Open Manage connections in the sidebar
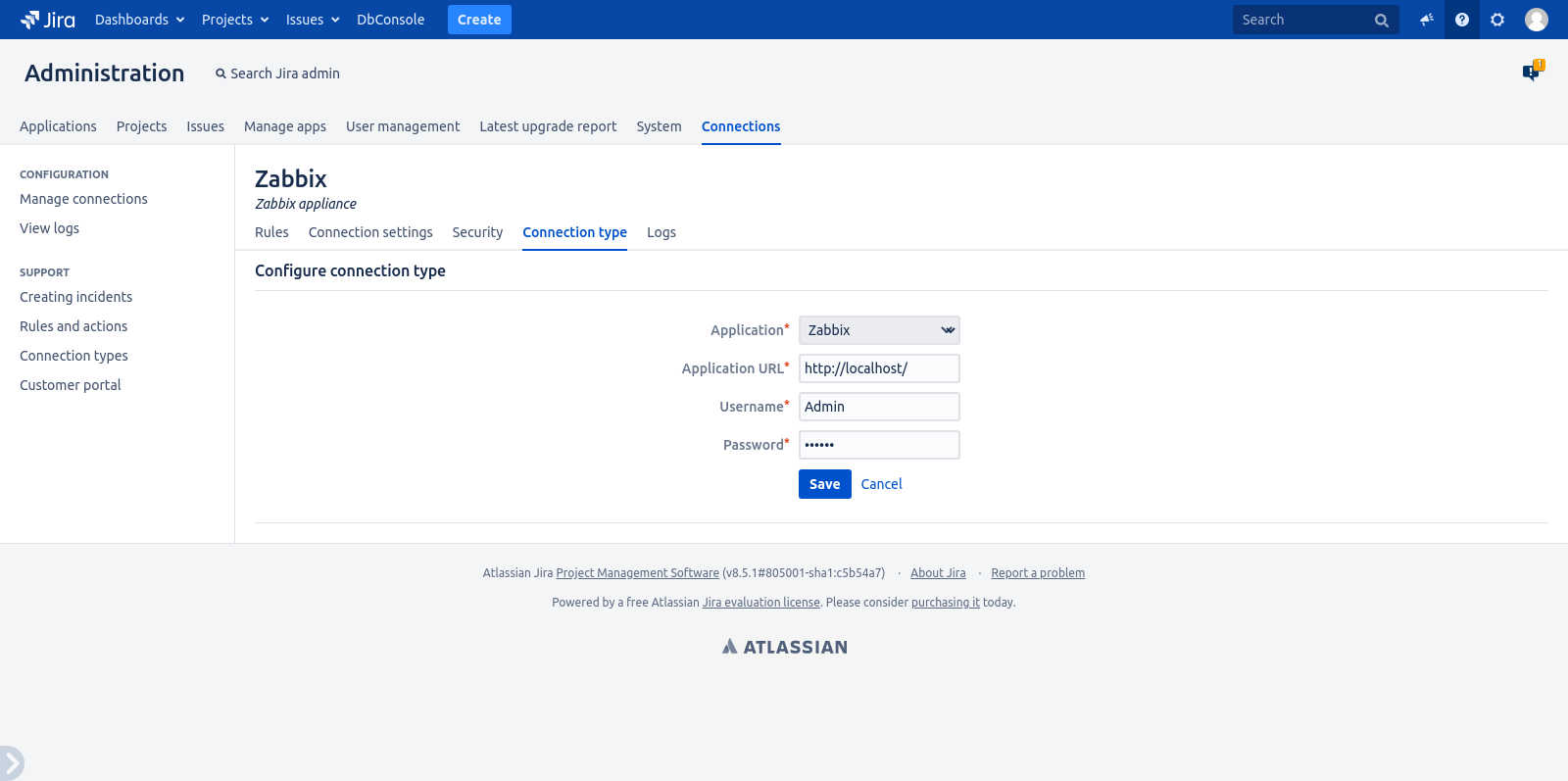 [x=83, y=199]
